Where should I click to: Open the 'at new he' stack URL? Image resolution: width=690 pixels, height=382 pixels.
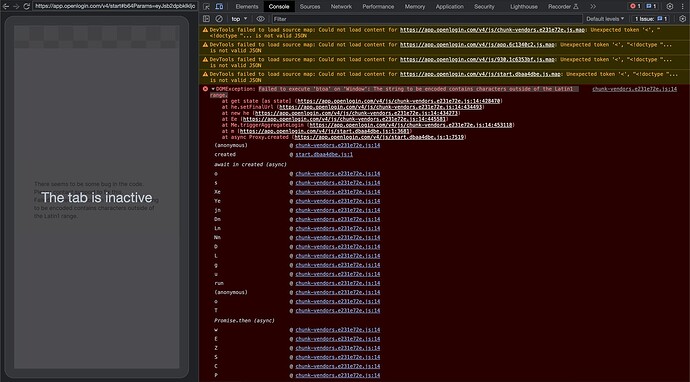pos(356,113)
